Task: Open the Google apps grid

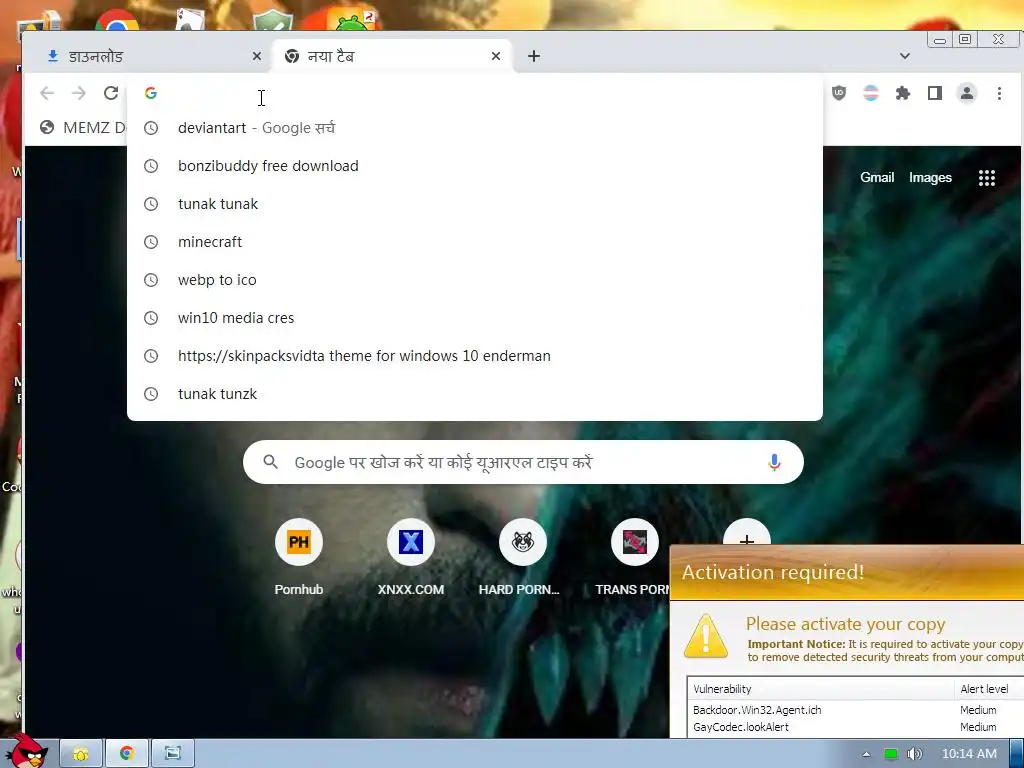Action: tap(986, 178)
